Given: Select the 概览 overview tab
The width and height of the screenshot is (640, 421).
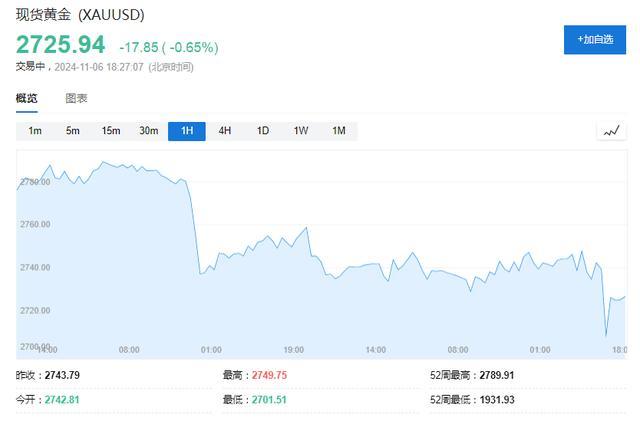Looking at the screenshot, I should click(27, 98).
